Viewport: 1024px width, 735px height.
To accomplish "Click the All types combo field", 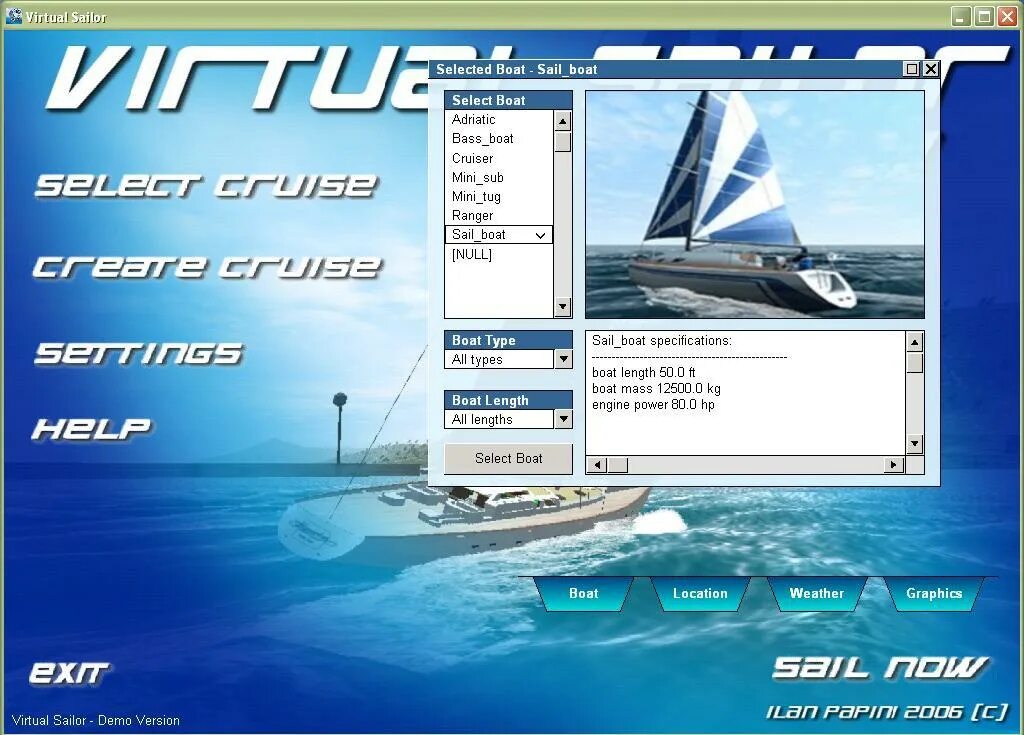I will tap(500, 359).
